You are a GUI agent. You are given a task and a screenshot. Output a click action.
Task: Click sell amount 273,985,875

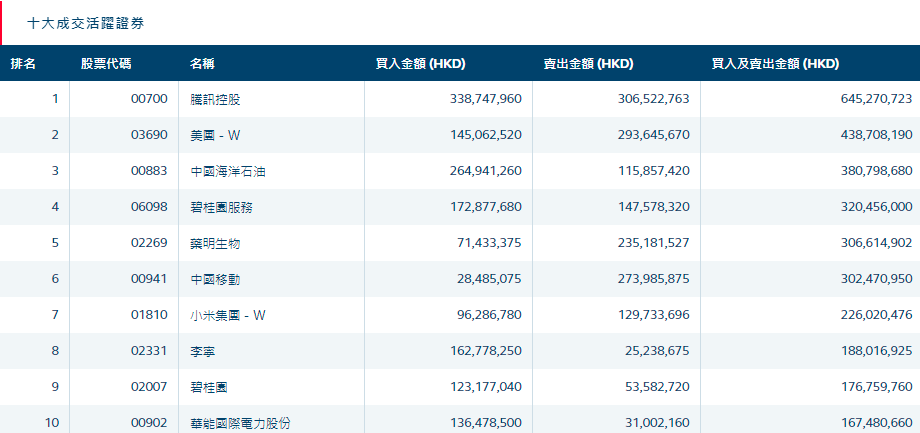[654, 279]
